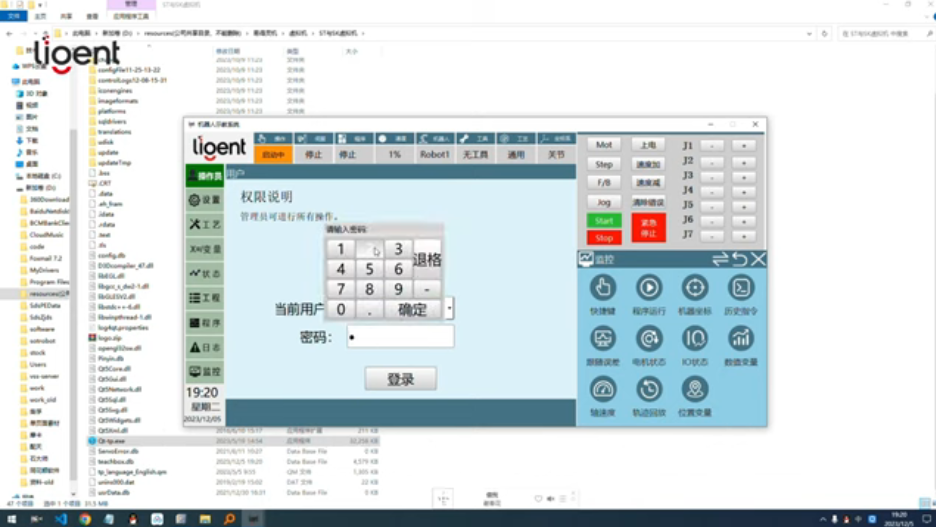
Task: Close the 监控 monitor panel with X
Action: point(758,259)
